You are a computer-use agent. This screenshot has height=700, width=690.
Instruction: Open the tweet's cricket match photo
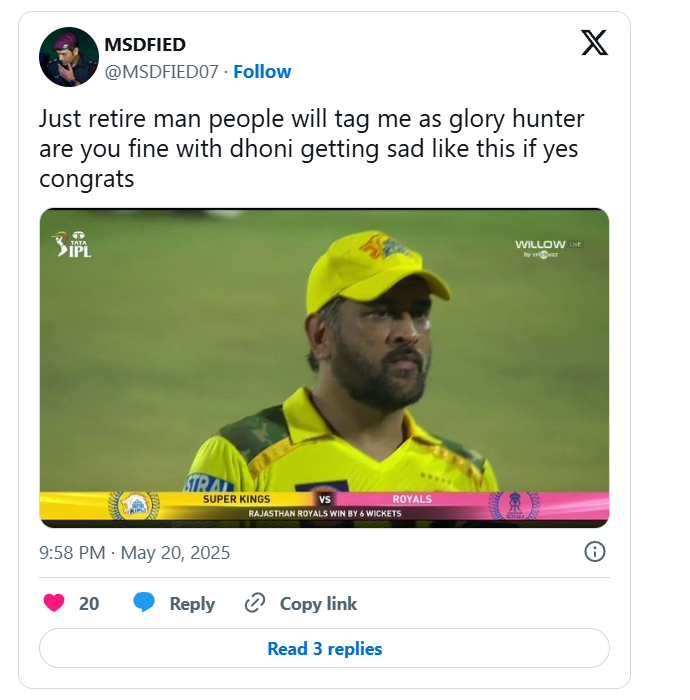pos(324,366)
